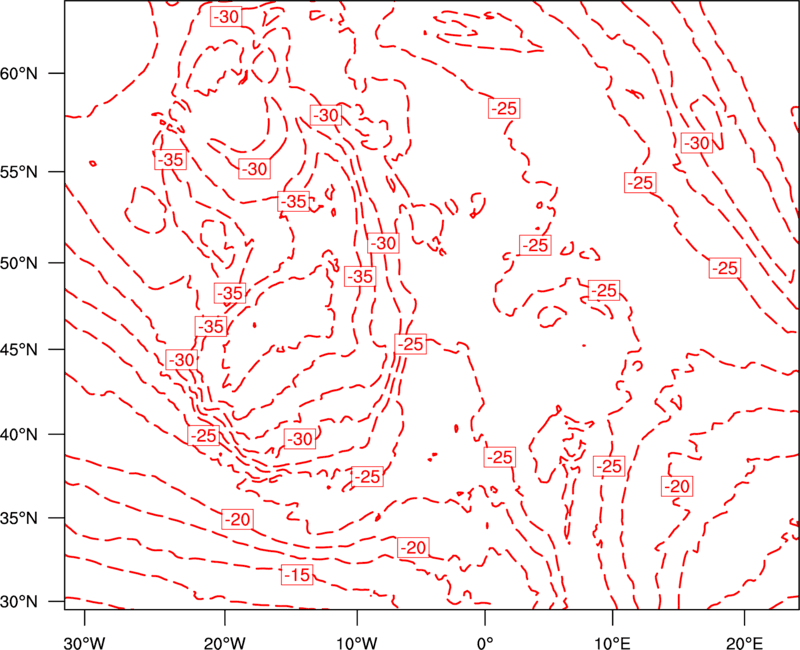Image resolution: width=800 pixels, height=650 pixels.
Task: Click the 45°N latitude axis label
Action: (19, 349)
